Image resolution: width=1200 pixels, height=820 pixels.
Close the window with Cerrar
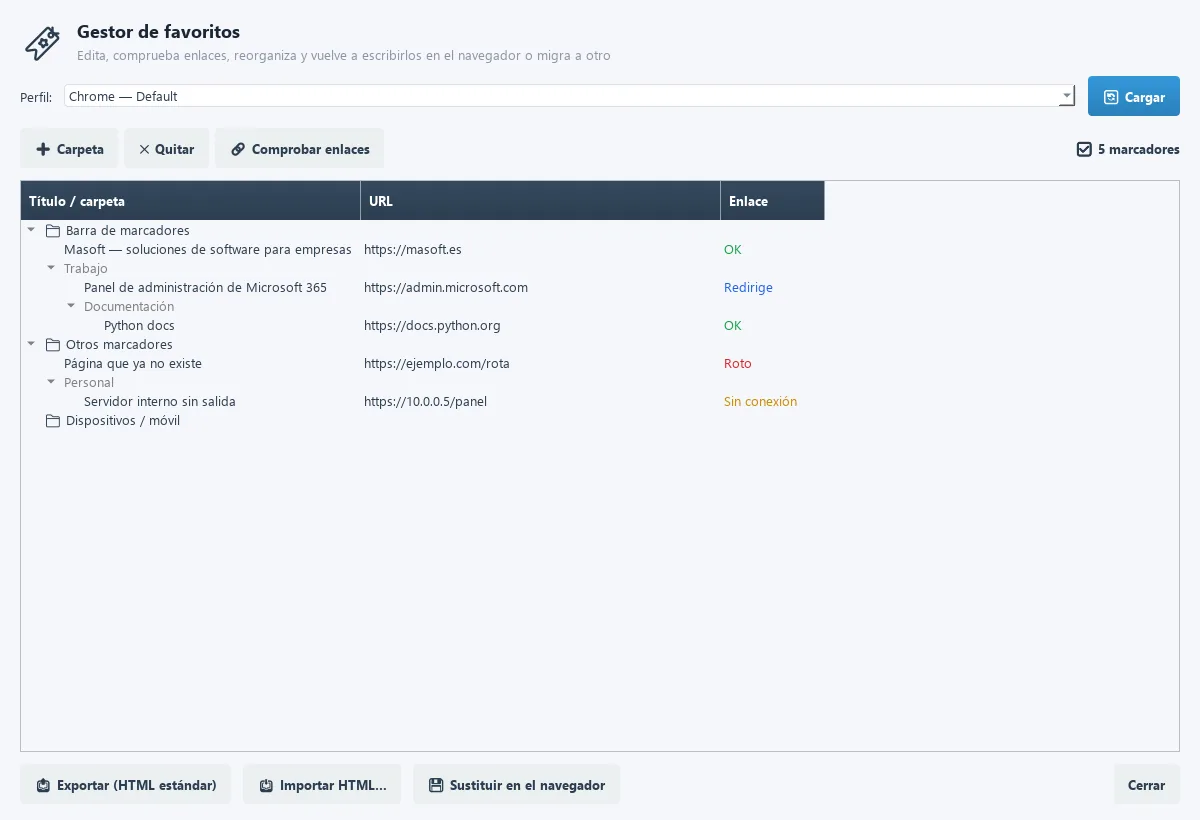1147,785
